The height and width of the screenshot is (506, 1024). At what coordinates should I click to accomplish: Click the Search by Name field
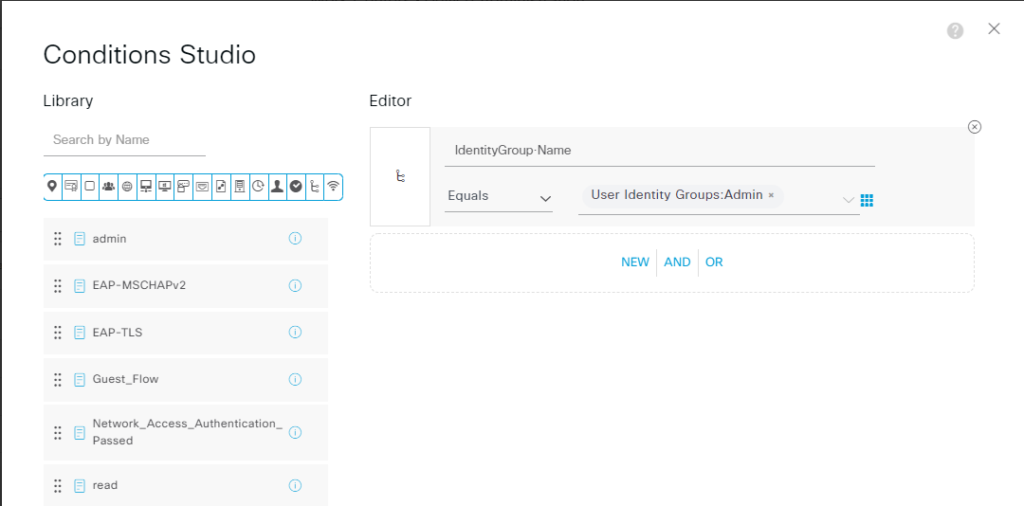click(124, 140)
